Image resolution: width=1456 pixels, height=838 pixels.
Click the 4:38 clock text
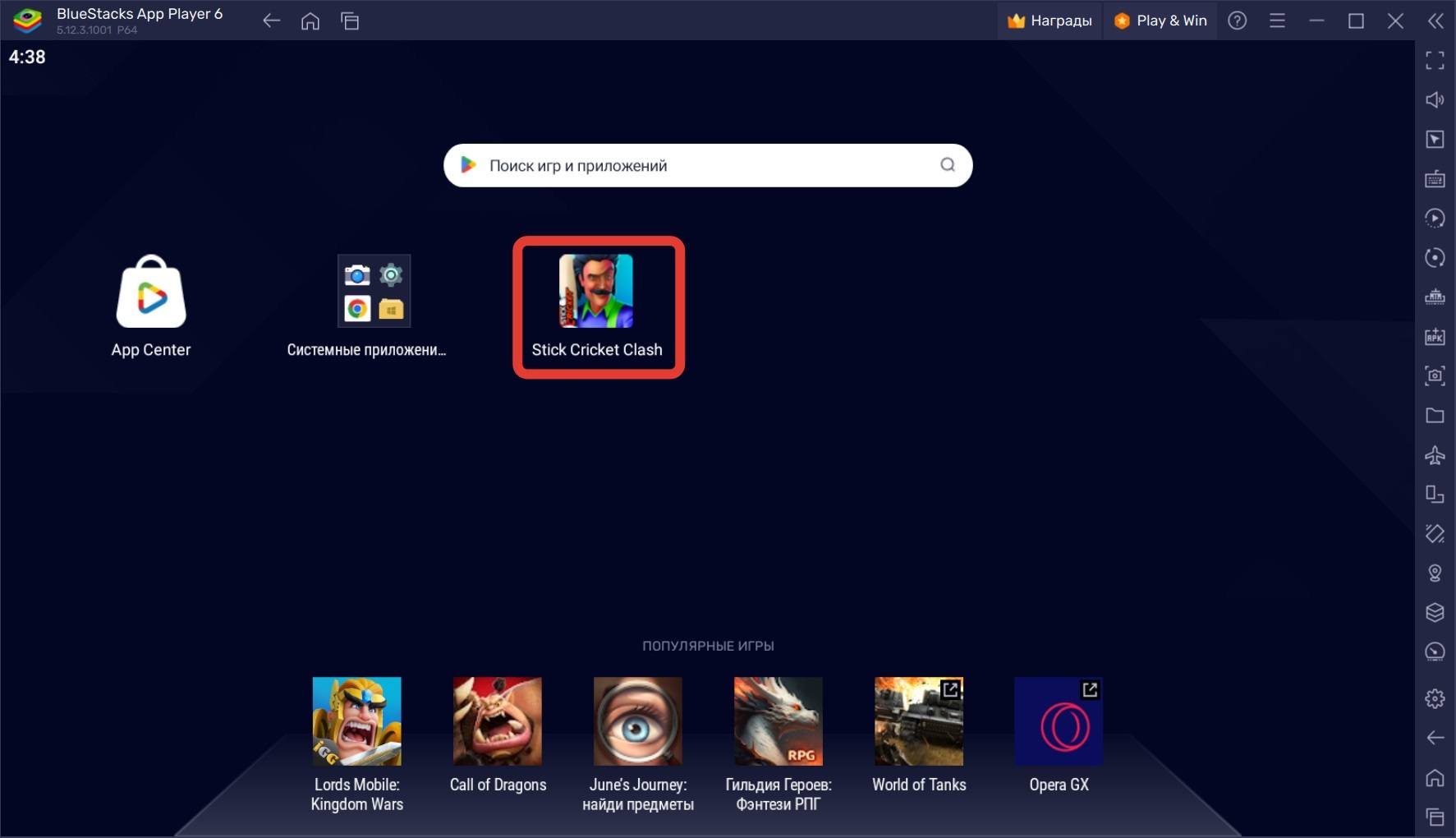point(27,57)
